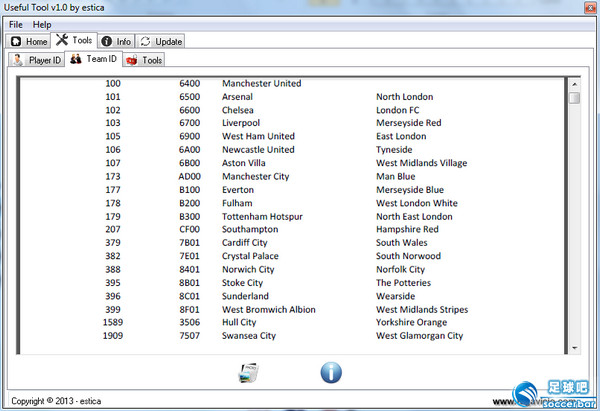The width and height of the screenshot is (600, 411).
Task: Click hex value CF00 in list
Action: (189, 229)
